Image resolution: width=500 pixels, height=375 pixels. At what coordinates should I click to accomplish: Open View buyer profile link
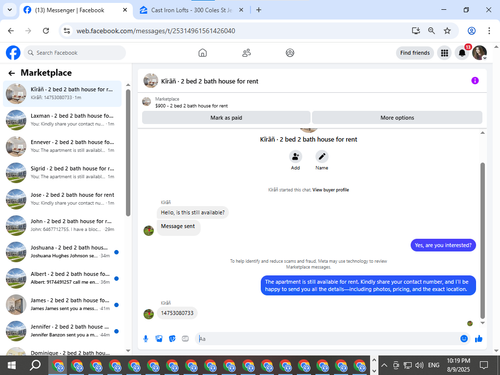(x=331, y=190)
